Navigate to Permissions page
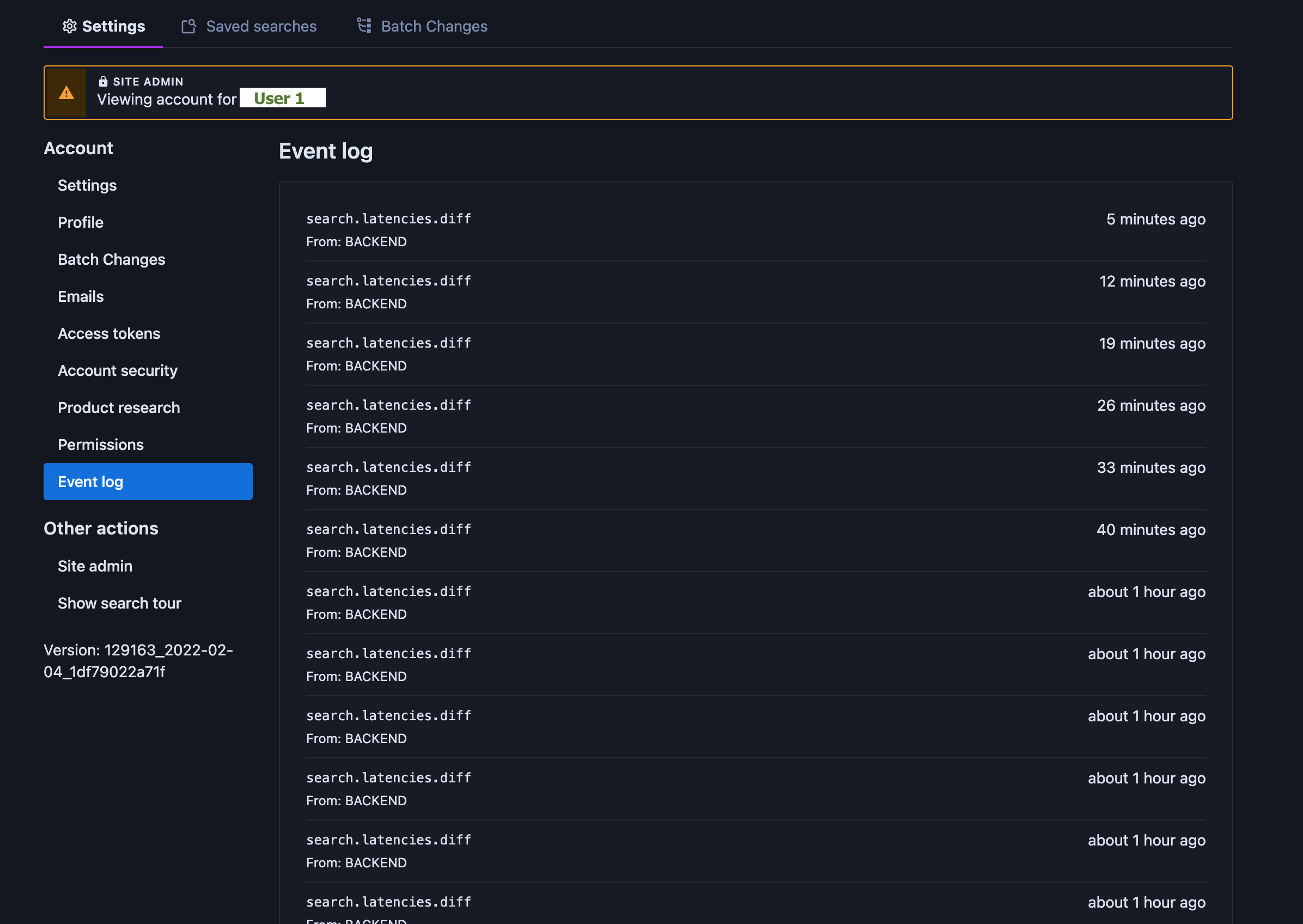The width and height of the screenshot is (1303, 924). coord(101,445)
